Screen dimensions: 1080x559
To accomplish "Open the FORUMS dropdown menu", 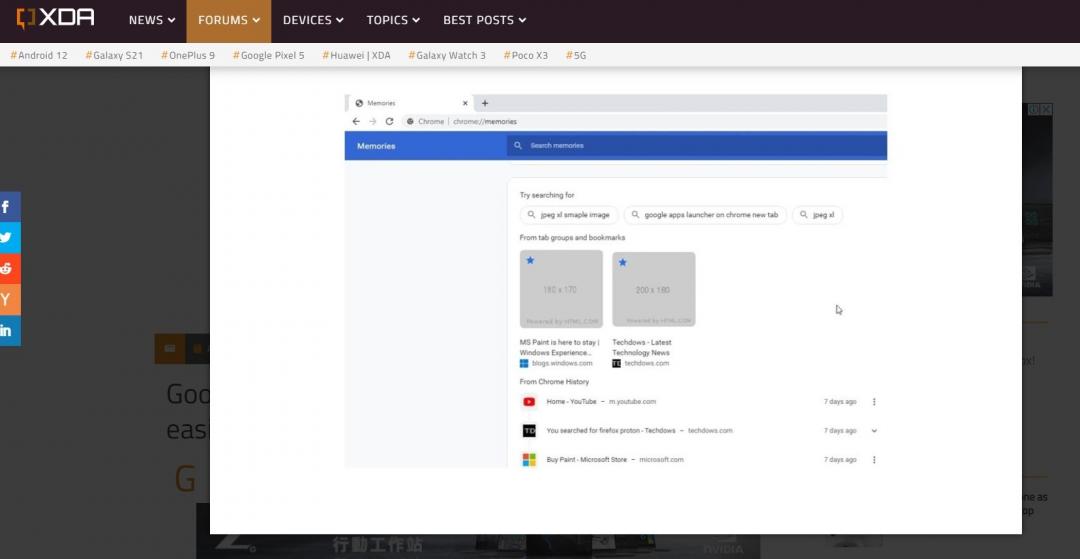I will (228, 20).
